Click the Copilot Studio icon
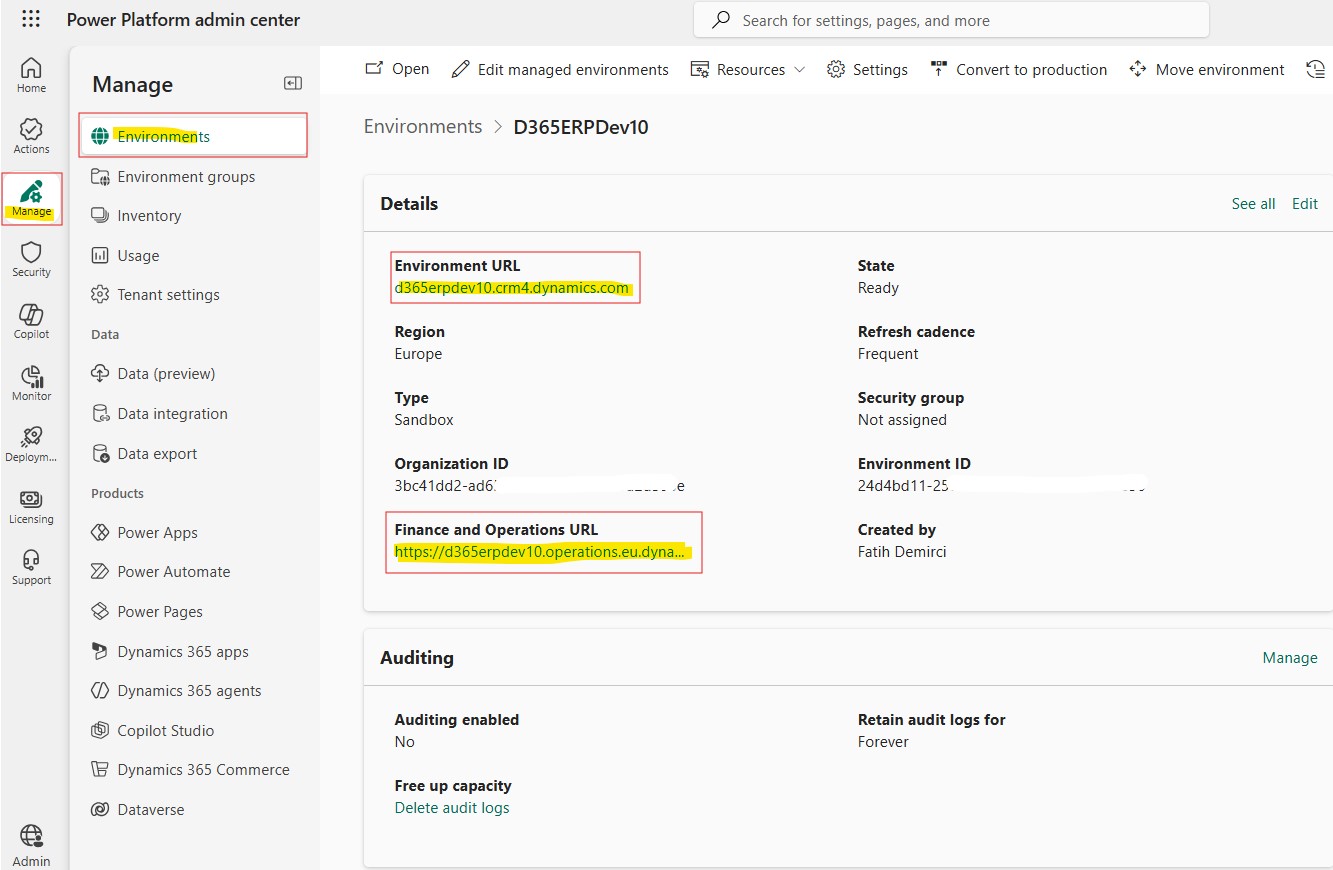This screenshot has height=870, width=1333. click(100, 731)
